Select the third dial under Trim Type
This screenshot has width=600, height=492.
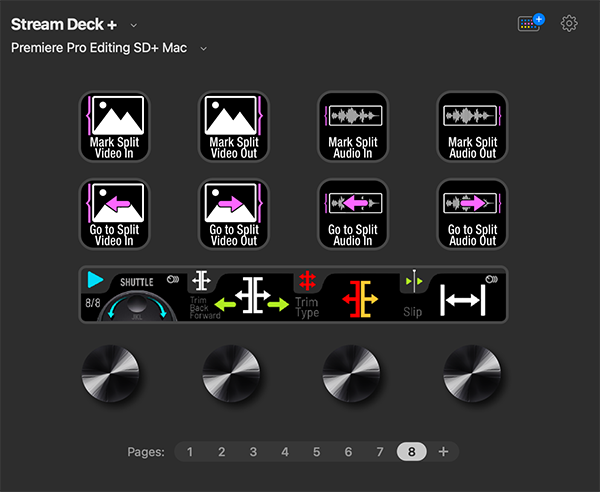pos(351,373)
